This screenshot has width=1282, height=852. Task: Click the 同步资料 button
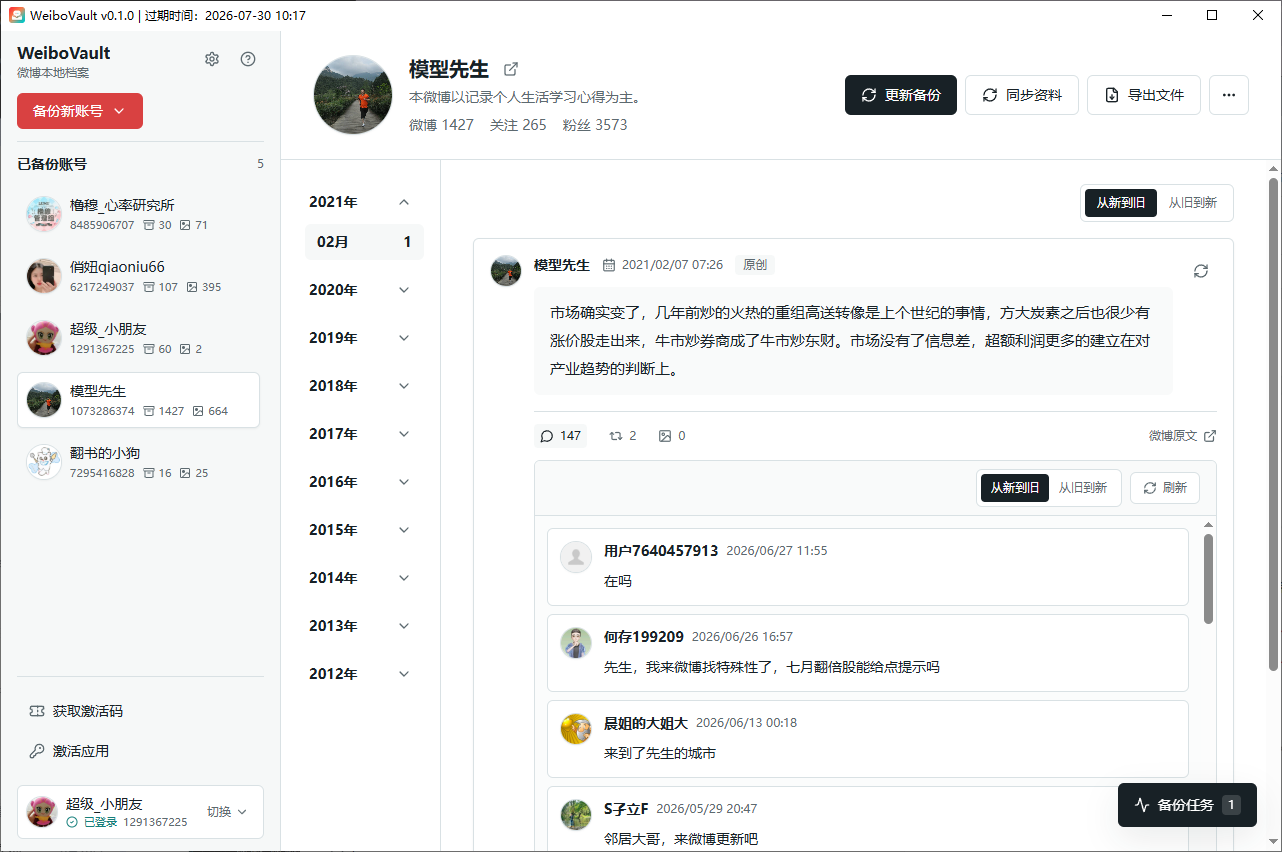[x=1021, y=95]
